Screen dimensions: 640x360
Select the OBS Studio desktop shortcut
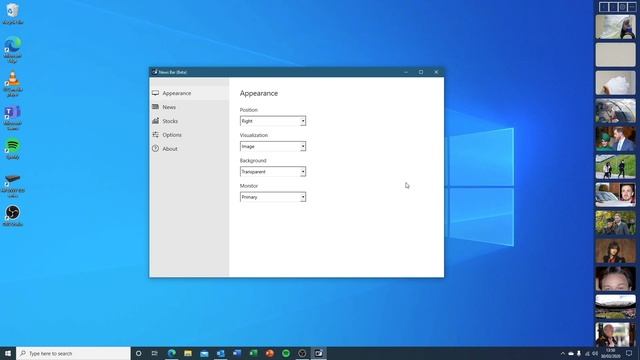pyautogui.click(x=13, y=216)
